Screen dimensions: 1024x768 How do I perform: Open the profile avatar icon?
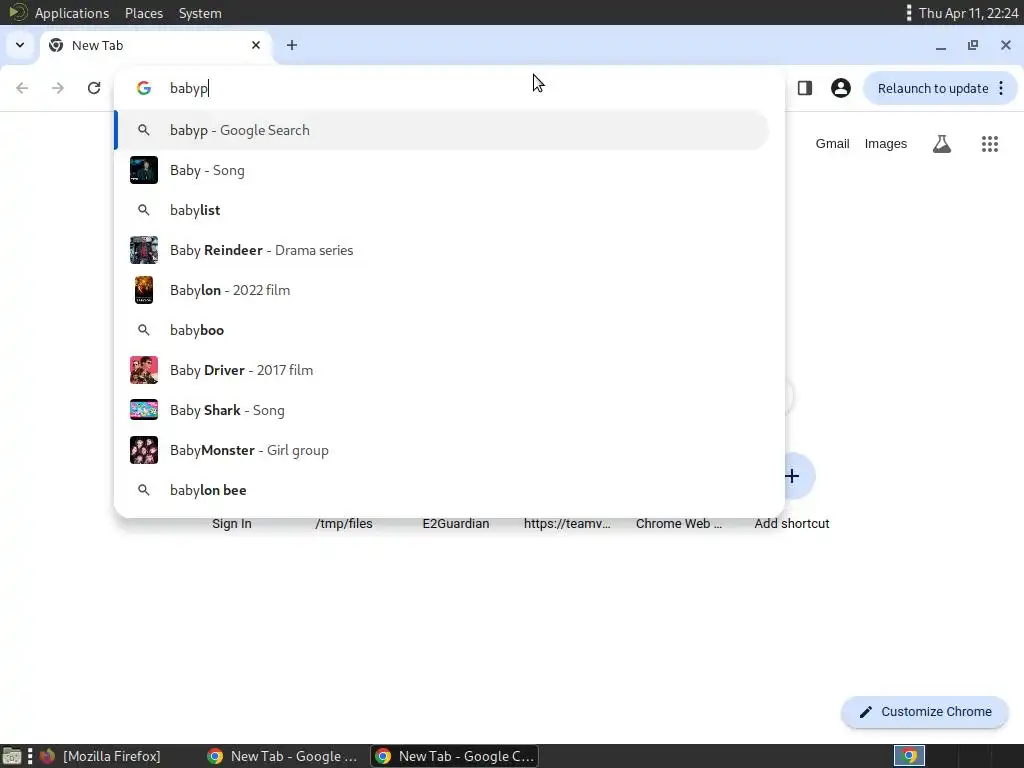tap(840, 88)
